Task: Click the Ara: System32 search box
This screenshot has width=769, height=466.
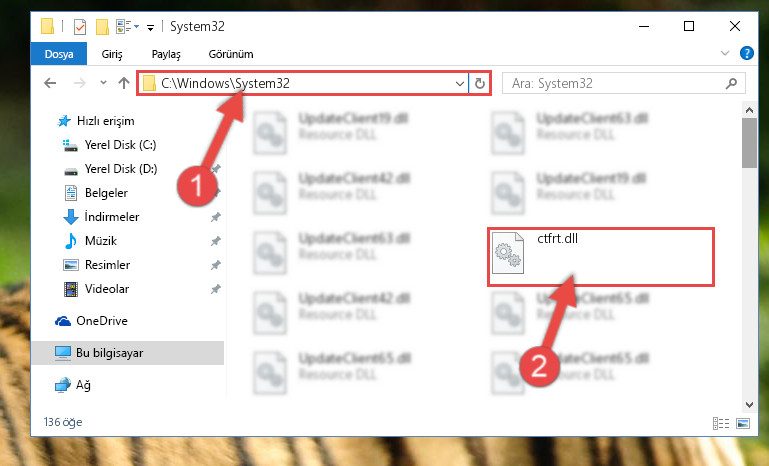Action: (615, 83)
